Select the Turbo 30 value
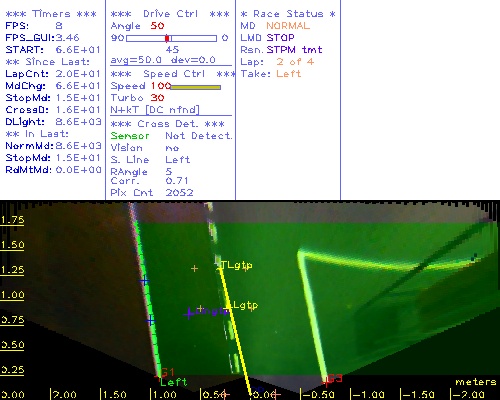 157,98
